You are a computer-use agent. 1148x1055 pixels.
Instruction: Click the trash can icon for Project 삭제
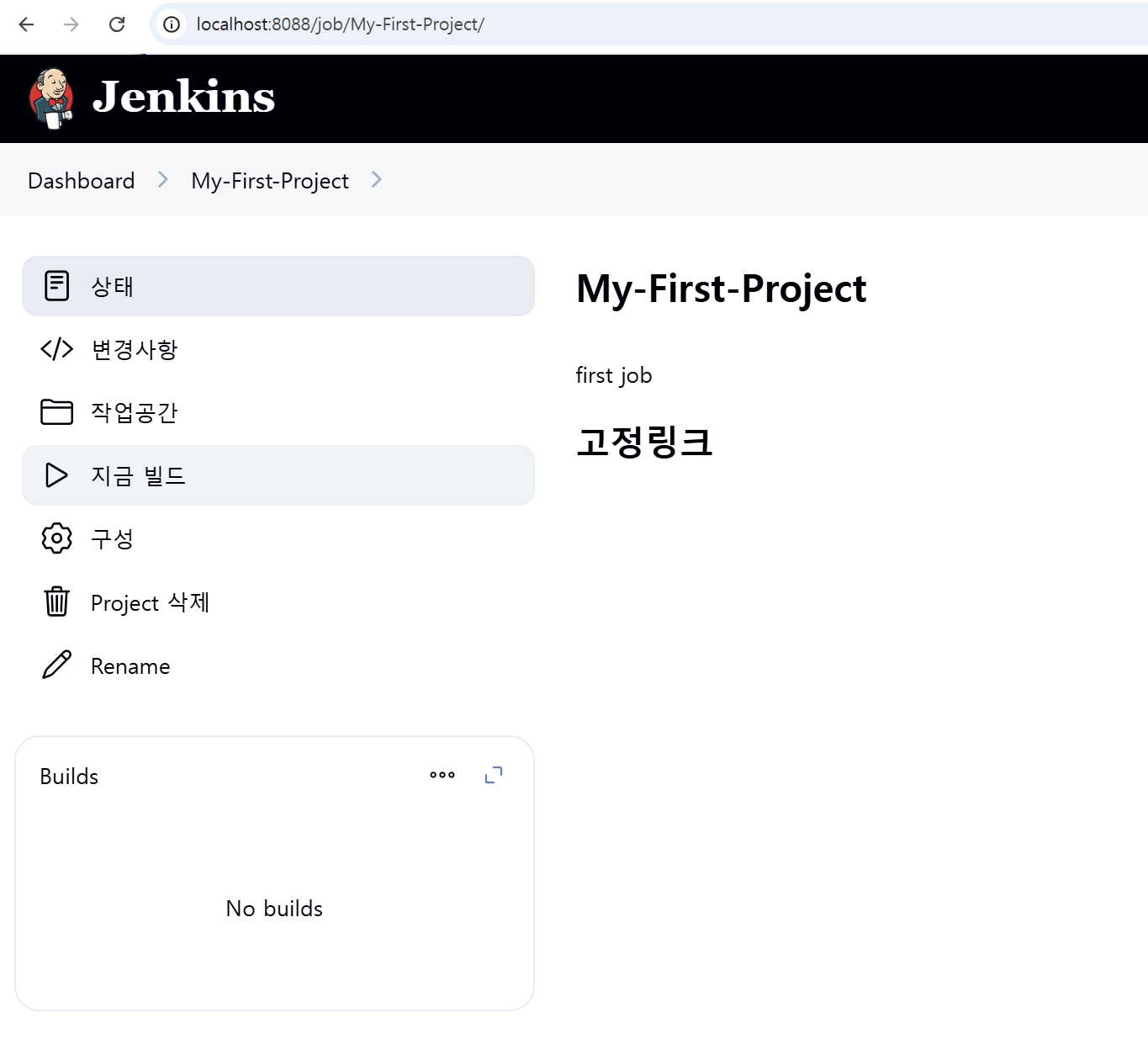pyautogui.click(x=56, y=602)
